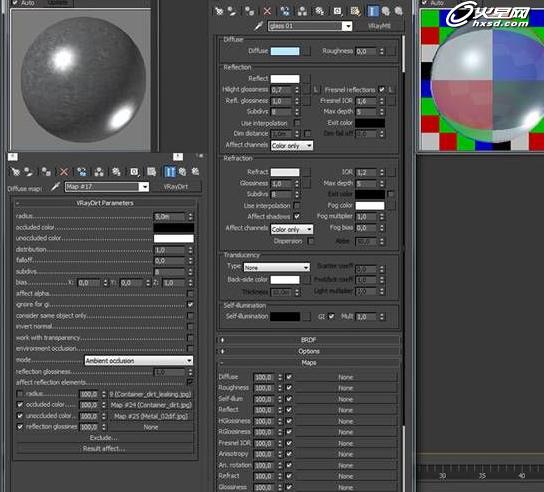The height and width of the screenshot is (492, 544).
Task: Click red X reset icon in glass 01 toolbar
Action: [x=267, y=11]
